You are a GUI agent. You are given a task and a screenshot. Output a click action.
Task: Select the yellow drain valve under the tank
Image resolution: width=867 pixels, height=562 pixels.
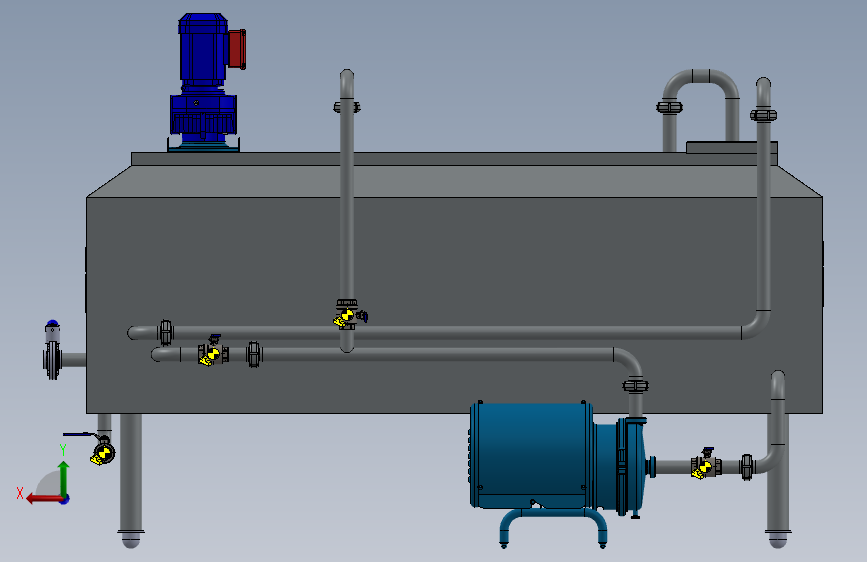(103, 452)
